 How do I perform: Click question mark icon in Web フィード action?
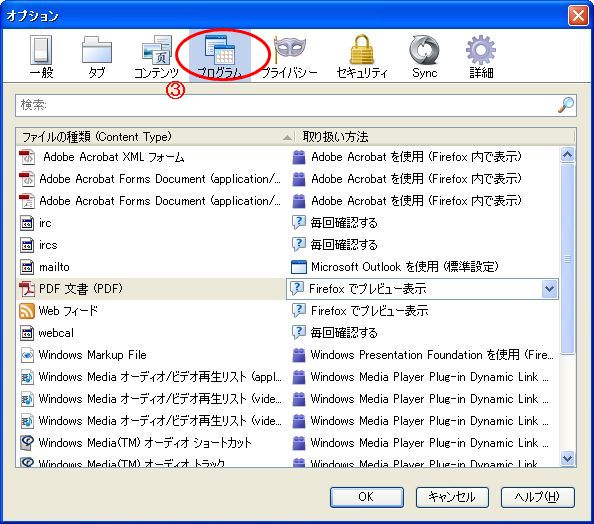[x=299, y=310]
